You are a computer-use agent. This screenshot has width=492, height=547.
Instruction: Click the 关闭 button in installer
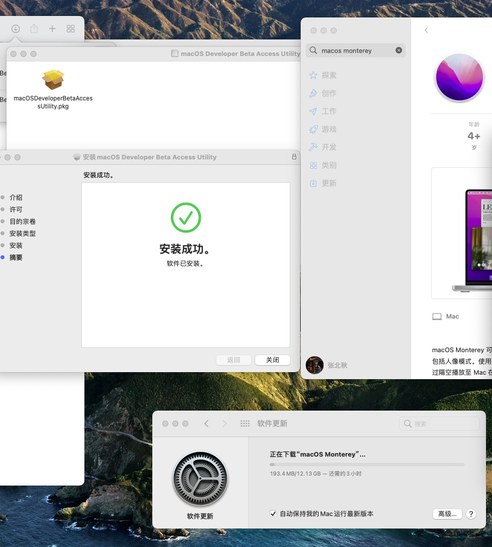click(273, 360)
